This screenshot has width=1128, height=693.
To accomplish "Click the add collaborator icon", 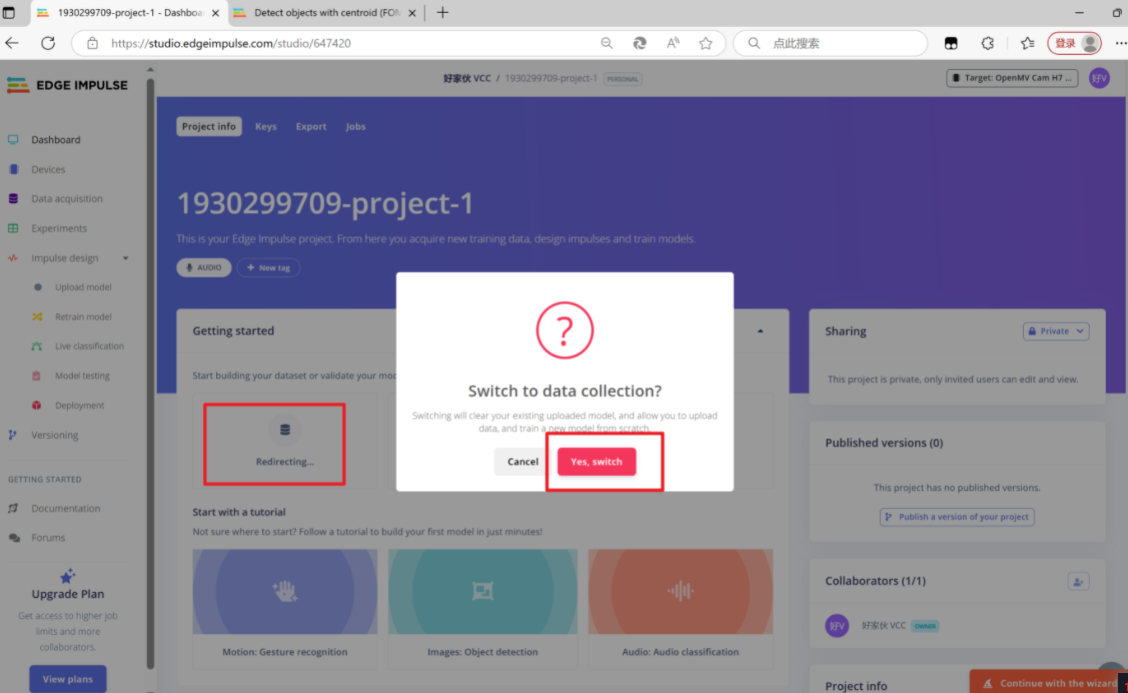I will (1078, 581).
